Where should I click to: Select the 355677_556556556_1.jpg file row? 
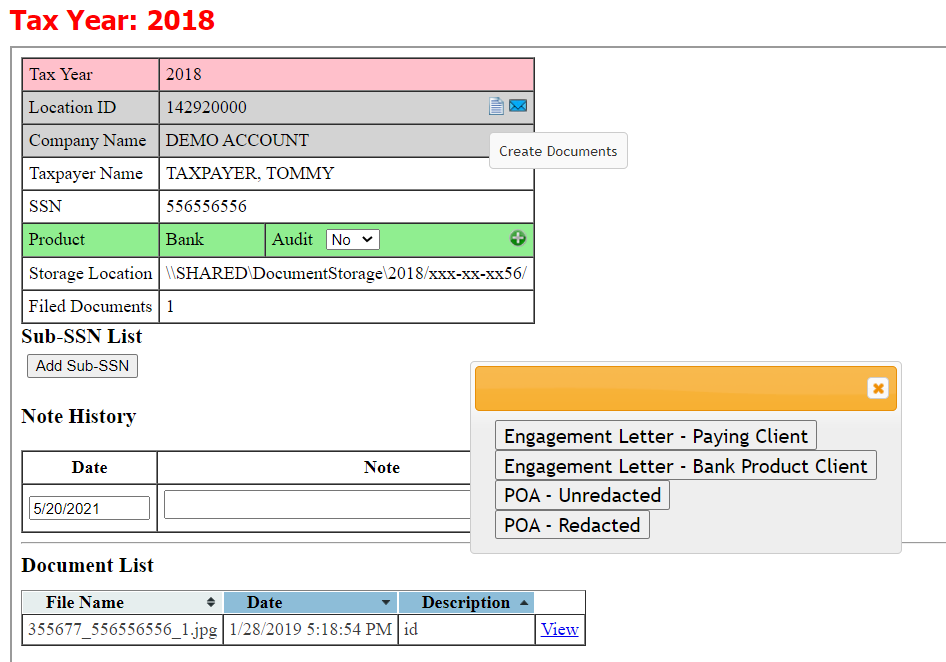(122, 629)
